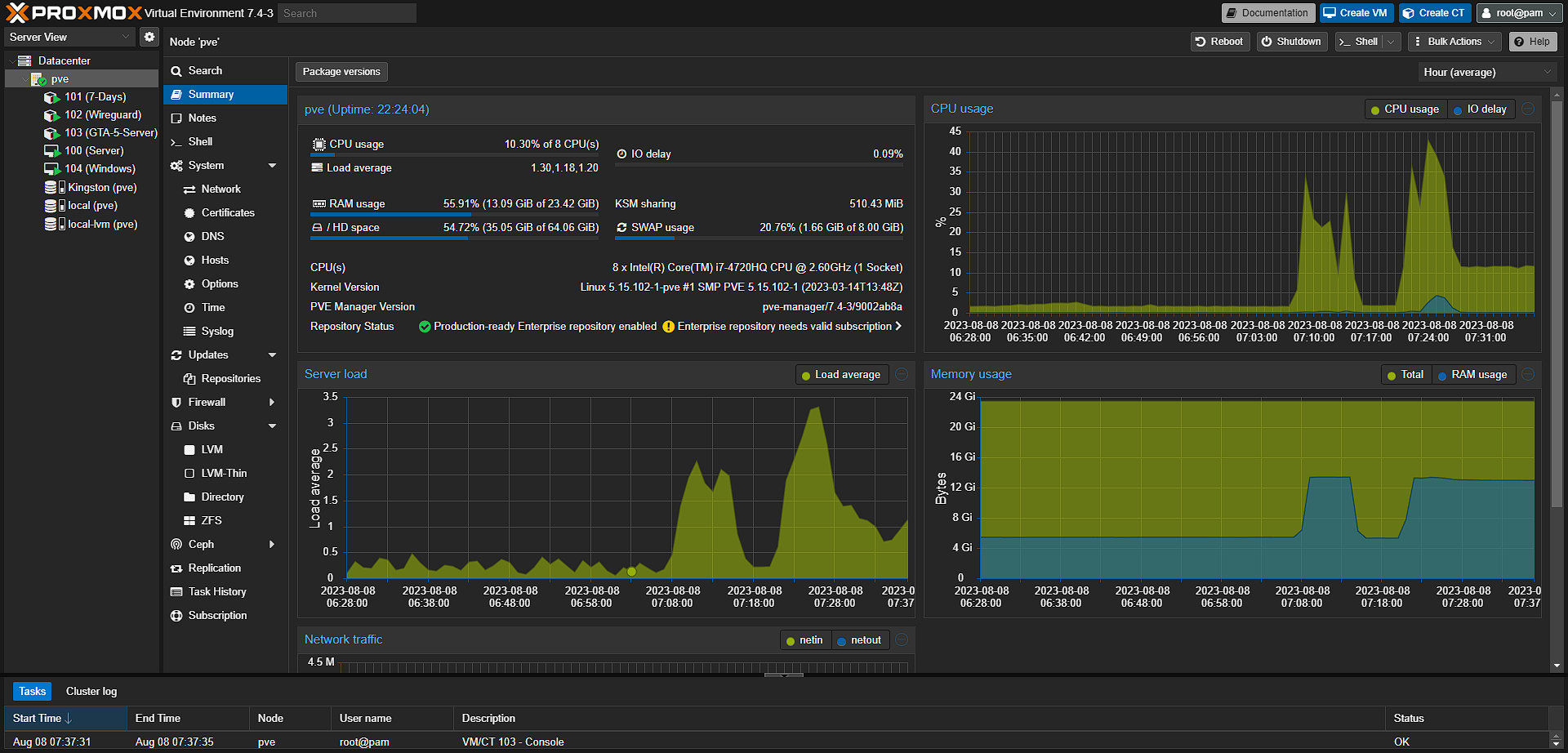
Task: Expand the Firewall submenu arrow
Action: (273, 403)
